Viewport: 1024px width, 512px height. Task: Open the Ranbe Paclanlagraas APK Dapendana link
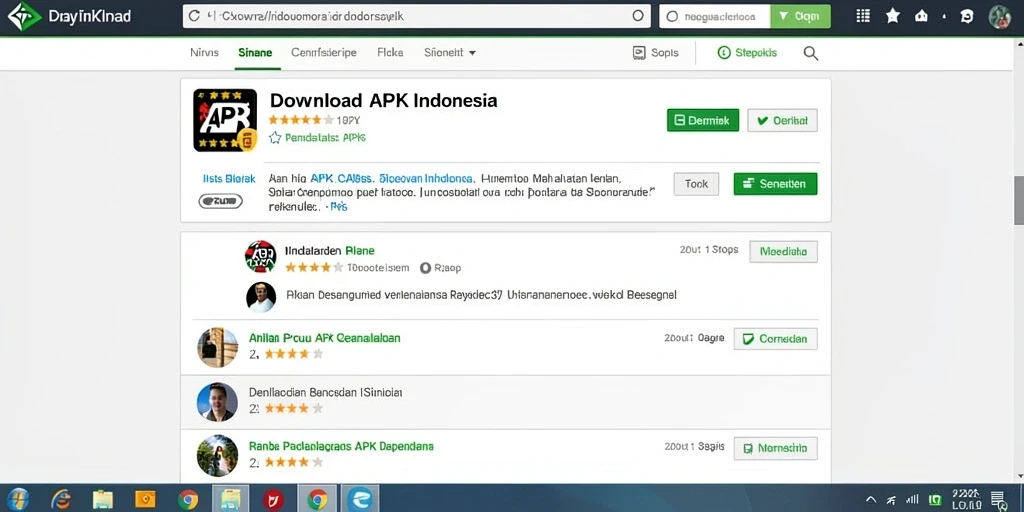click(x=341, y=447)
